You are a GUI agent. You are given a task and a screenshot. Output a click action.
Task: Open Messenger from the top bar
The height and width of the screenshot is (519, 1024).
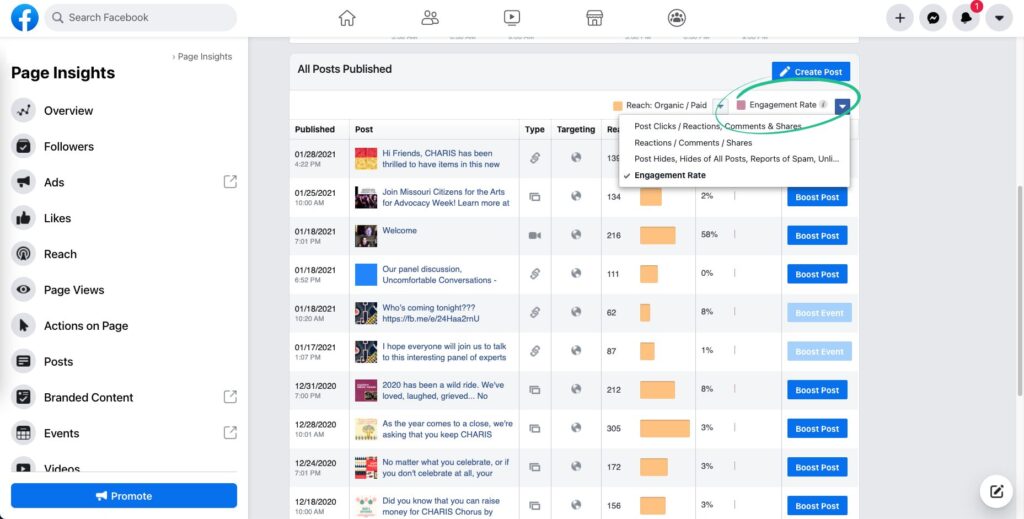click(933, 18)
